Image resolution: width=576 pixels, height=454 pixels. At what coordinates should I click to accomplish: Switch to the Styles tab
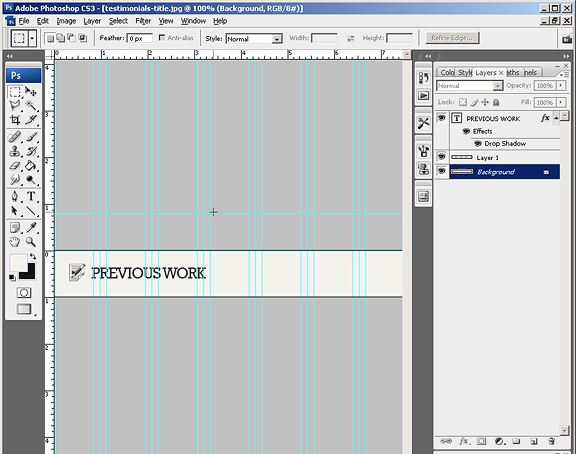tap(465, 72)
